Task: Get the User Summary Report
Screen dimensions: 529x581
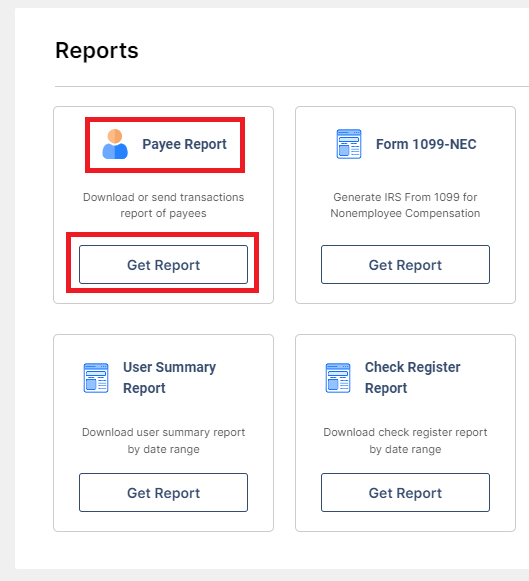Action: pyautogui.click(x=163, y=492)
